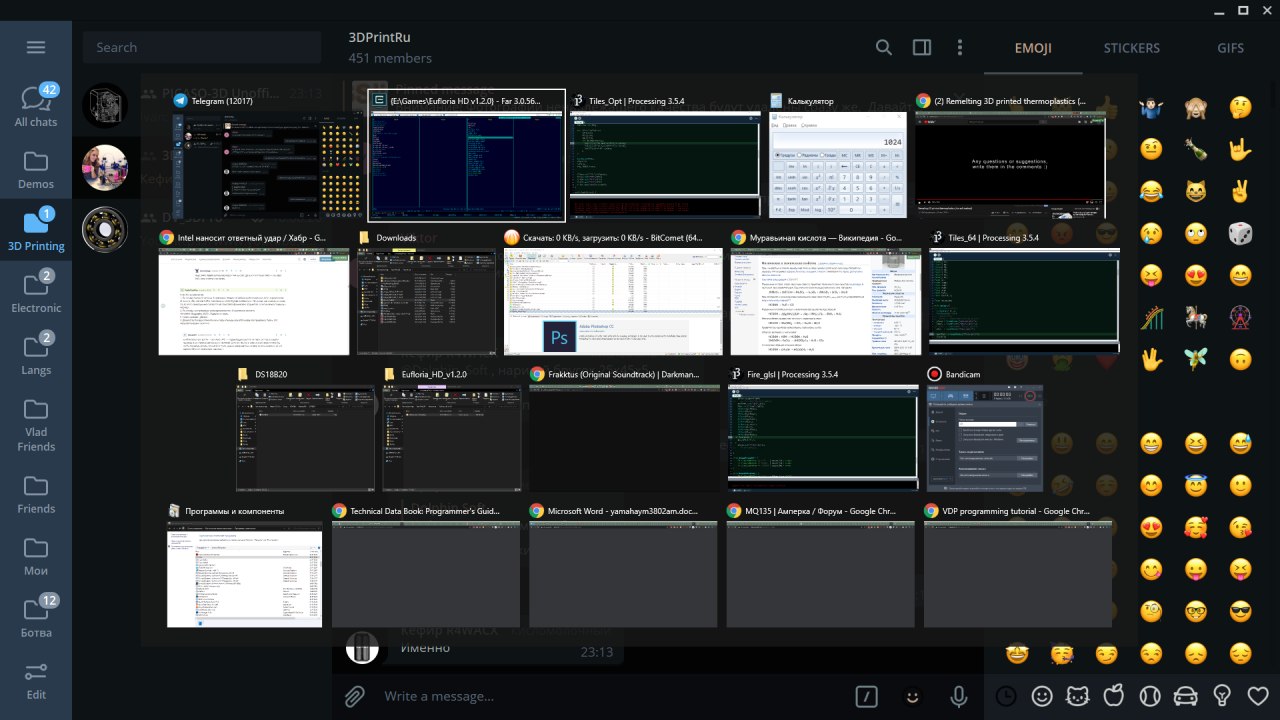Switch to Eufloria_HD_v1.2.0 folder window

coord(453,428)
